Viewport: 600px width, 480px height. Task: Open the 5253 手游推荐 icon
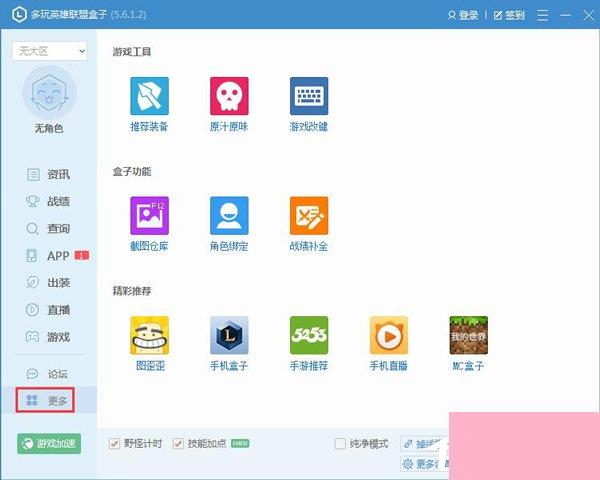click(309, 335)
